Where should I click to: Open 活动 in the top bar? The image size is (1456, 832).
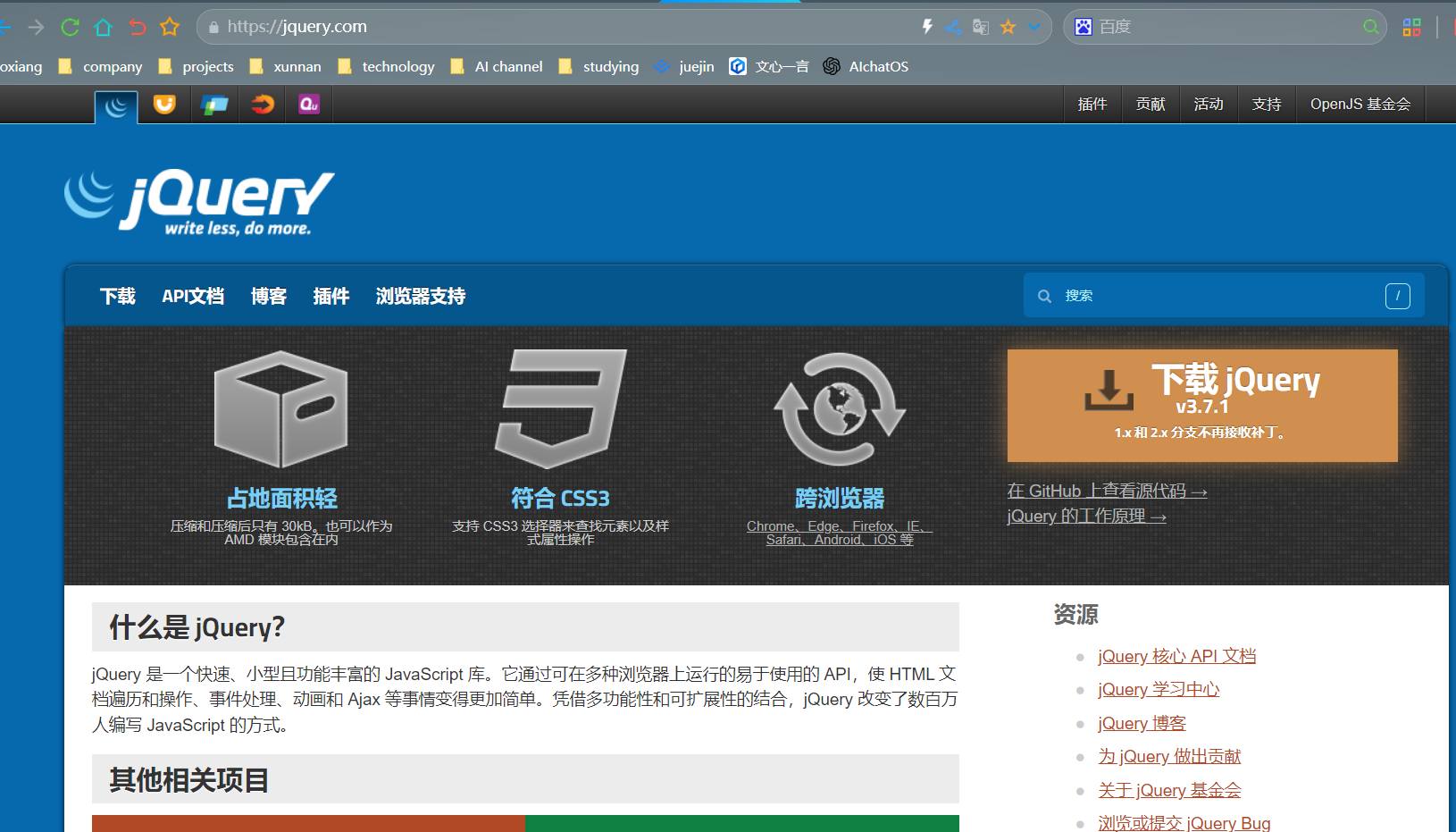1209,105
